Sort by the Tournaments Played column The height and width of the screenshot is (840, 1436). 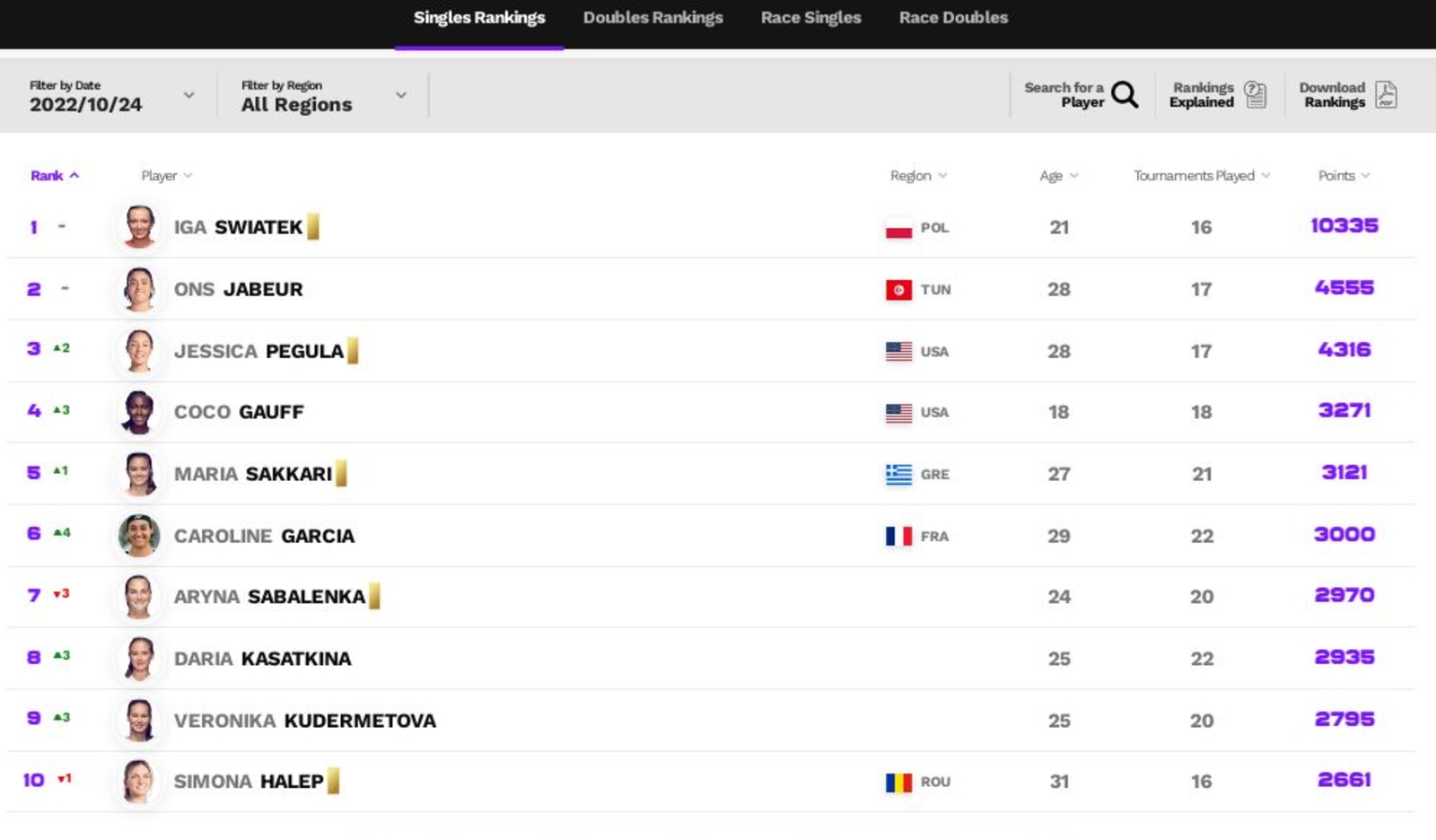1202,176
